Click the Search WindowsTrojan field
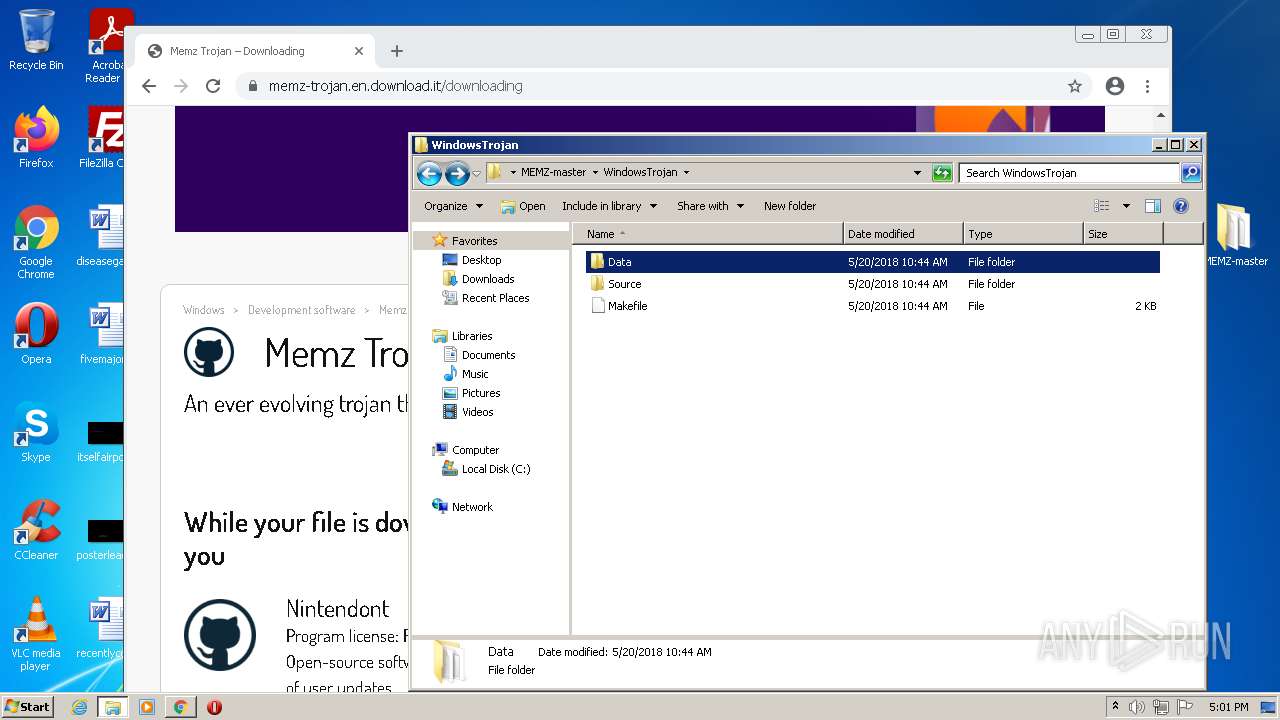Screen dimensions: 1280x720 (x=1069, y=173)
